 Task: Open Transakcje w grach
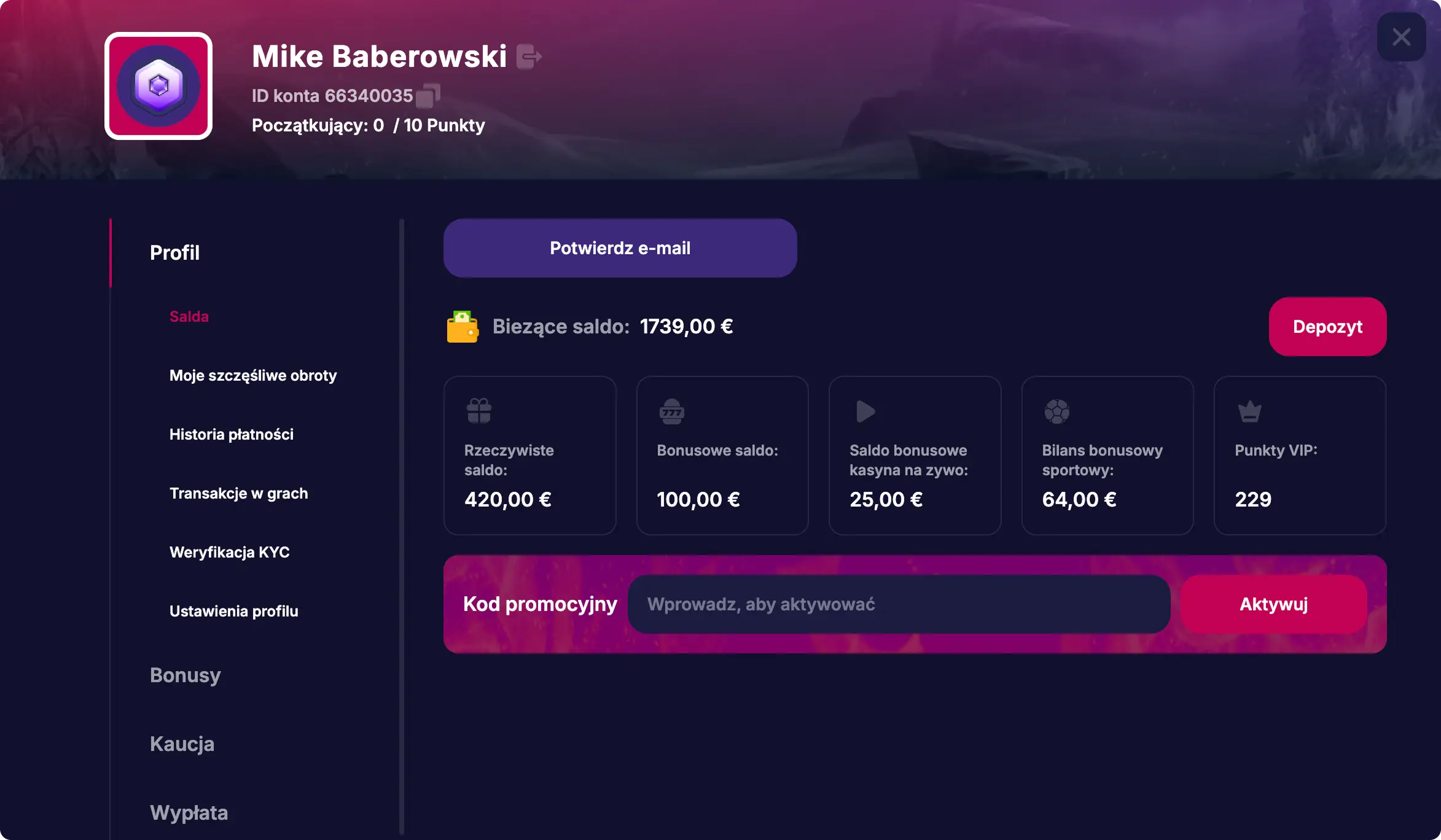(x=239, y=493)
